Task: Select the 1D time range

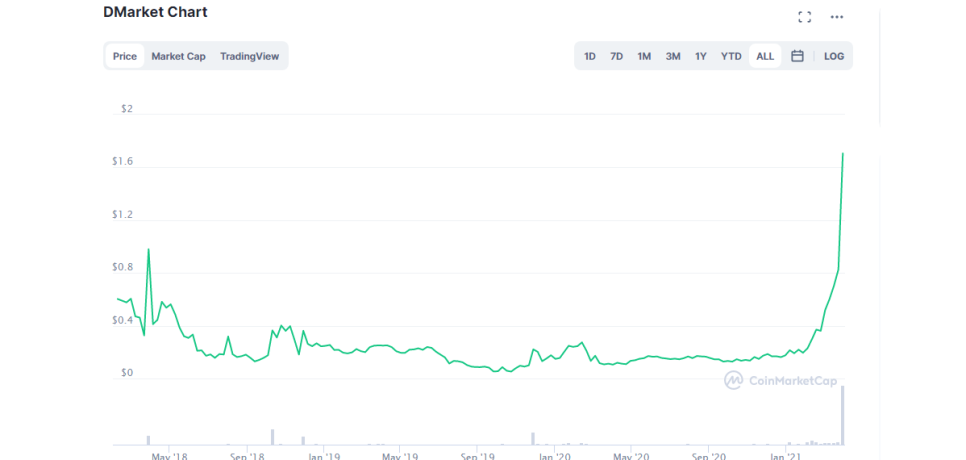Action: click(x=590, y=56)
